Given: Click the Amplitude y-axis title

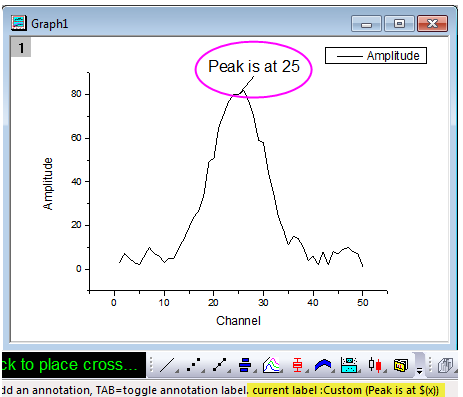Looking at the screenshot, I should (48, 184).
